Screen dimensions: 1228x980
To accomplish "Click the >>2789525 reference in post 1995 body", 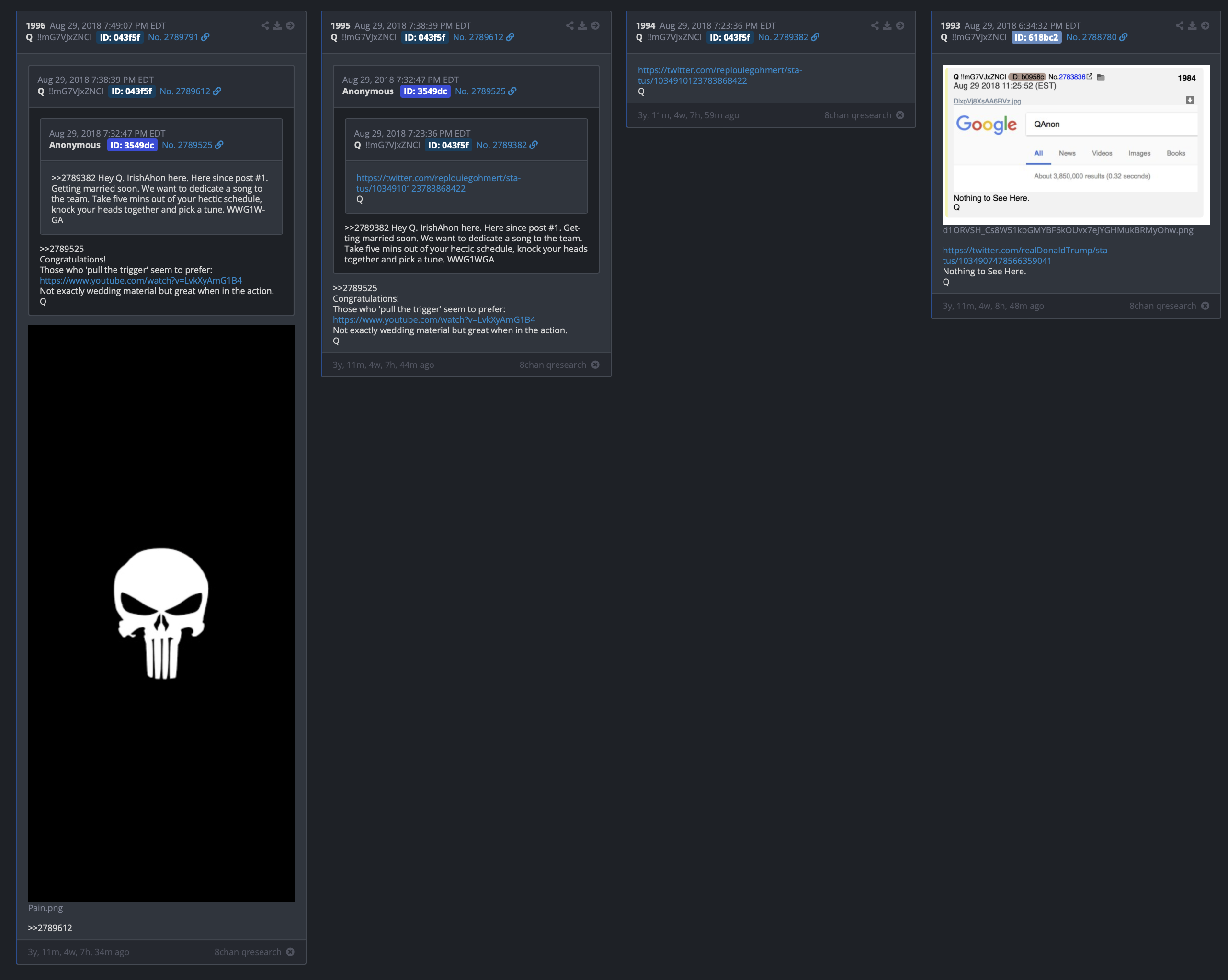I will coord(355,288).
